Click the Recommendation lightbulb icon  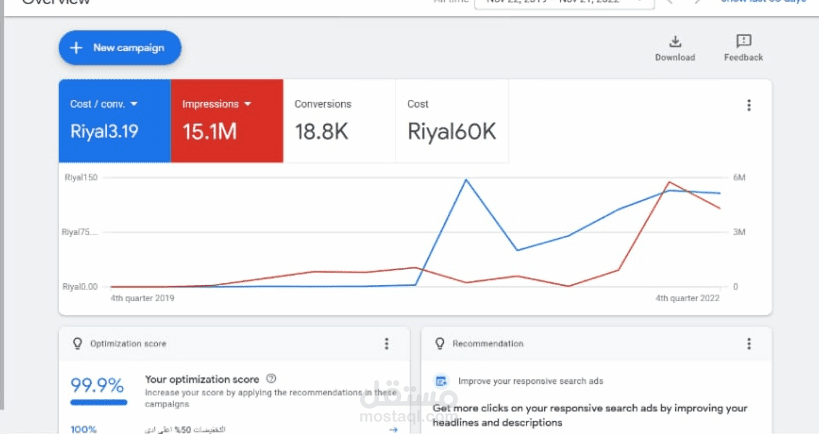pyautogui.click(x=440, y=343)
